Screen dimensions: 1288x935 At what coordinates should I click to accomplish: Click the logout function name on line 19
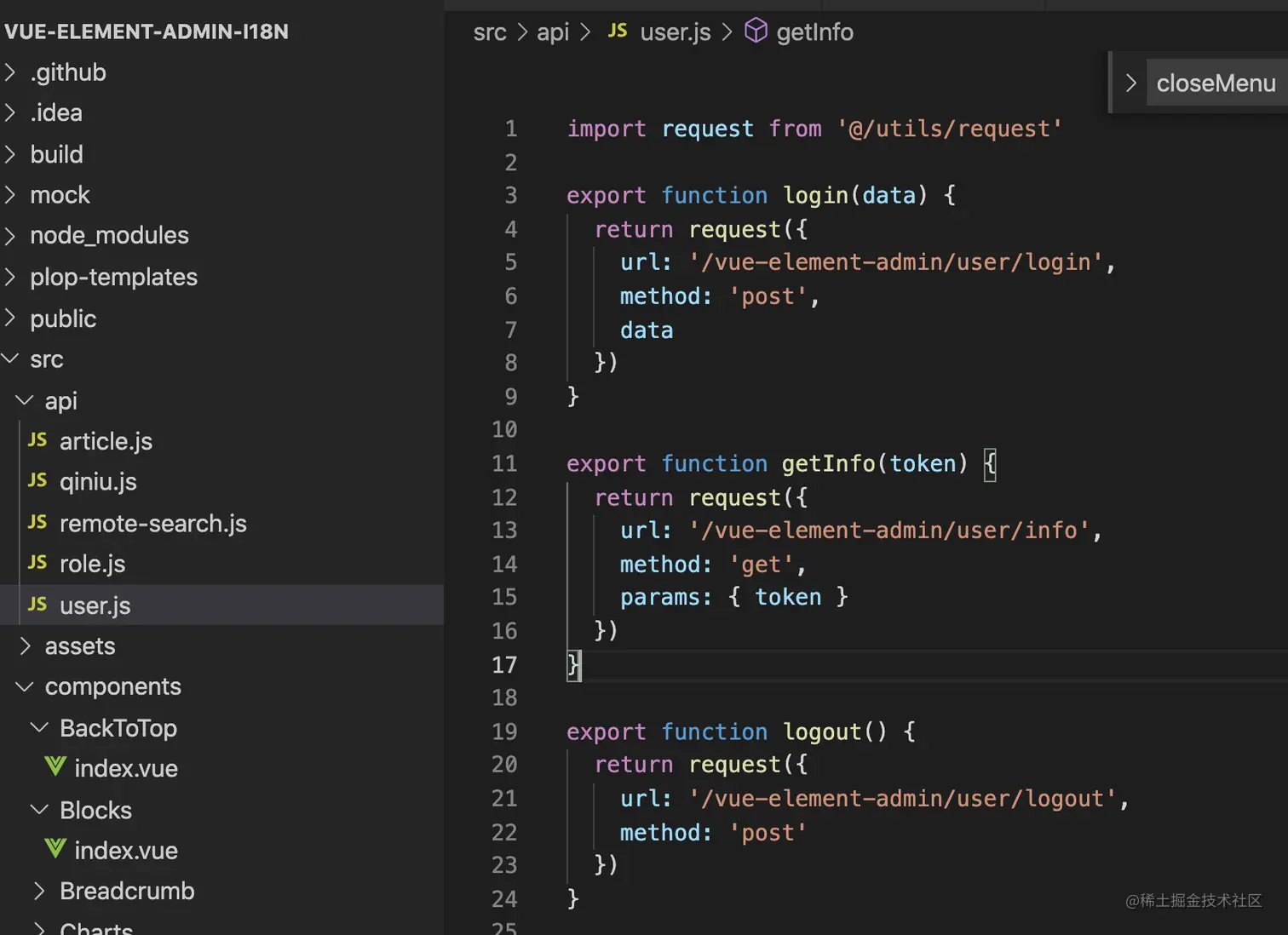(822, 732)
